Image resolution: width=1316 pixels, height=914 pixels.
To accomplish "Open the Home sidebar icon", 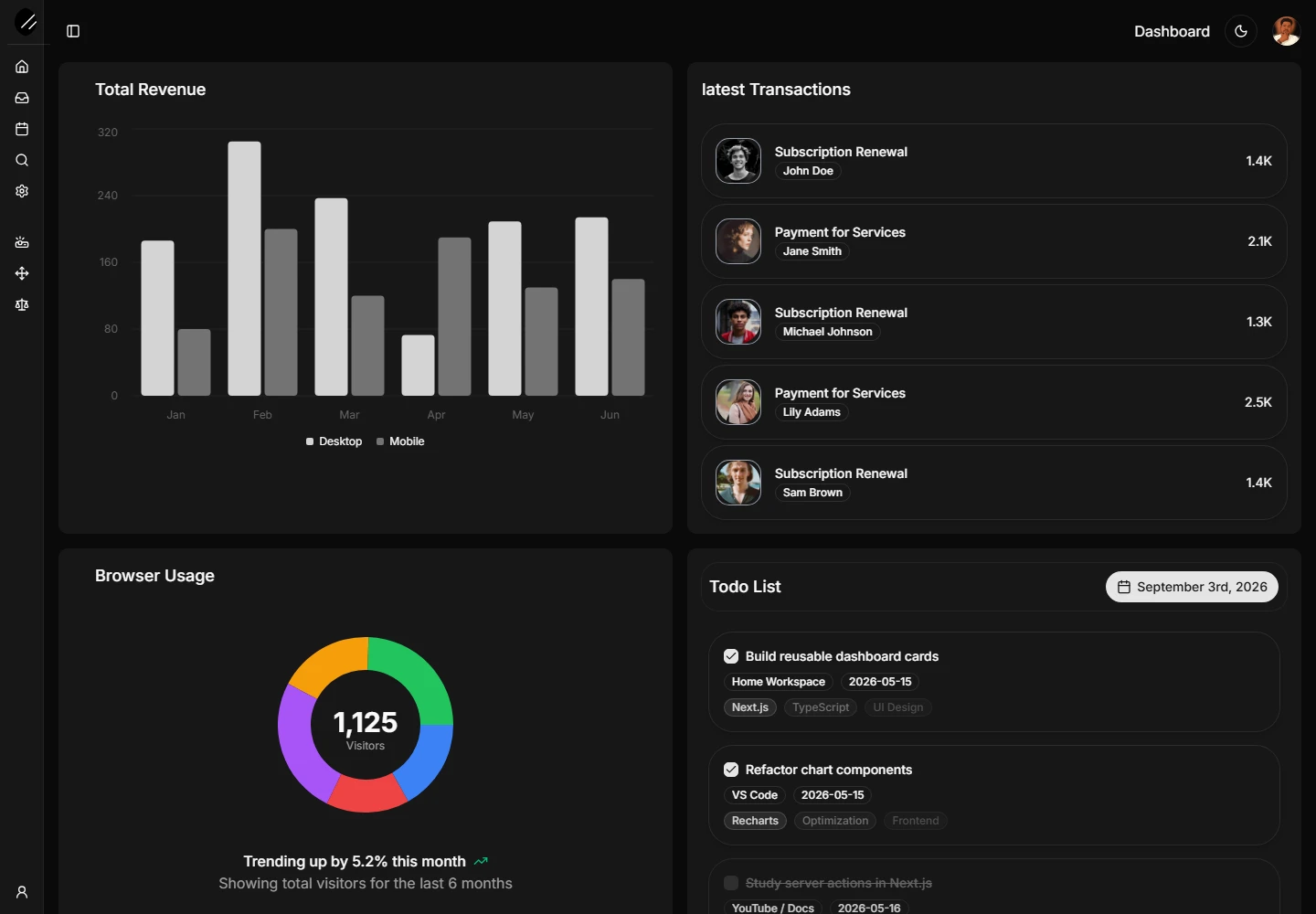I will [22, 67].
